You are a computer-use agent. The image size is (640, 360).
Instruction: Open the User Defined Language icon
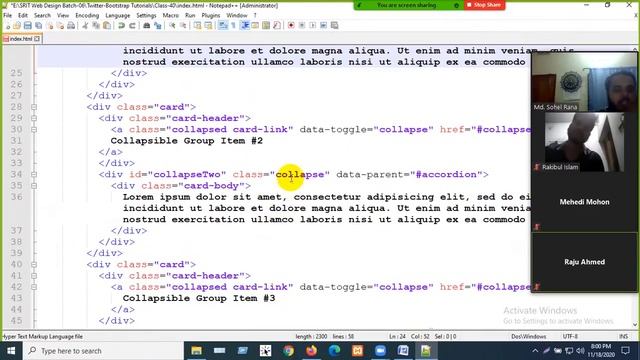(x=255, y=25)
